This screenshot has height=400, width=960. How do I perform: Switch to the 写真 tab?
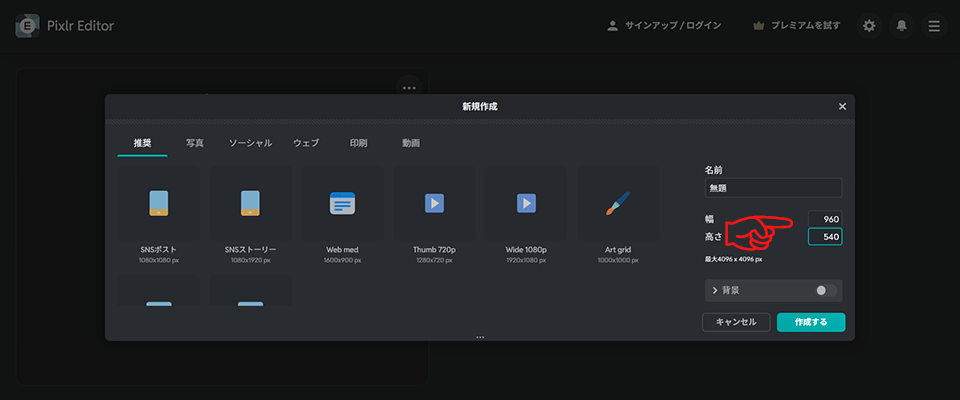[x=195, y=143]
